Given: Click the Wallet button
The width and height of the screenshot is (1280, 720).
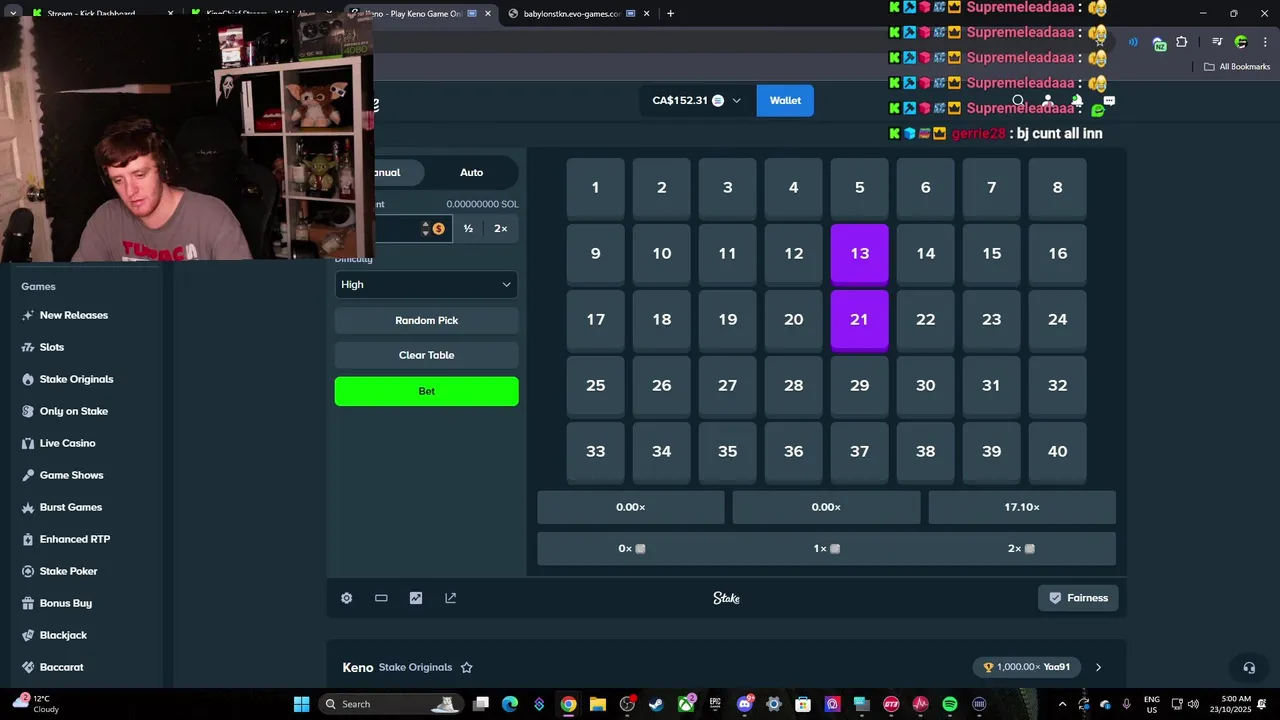Looking at the screenshot, I should (x=785, y=101).
